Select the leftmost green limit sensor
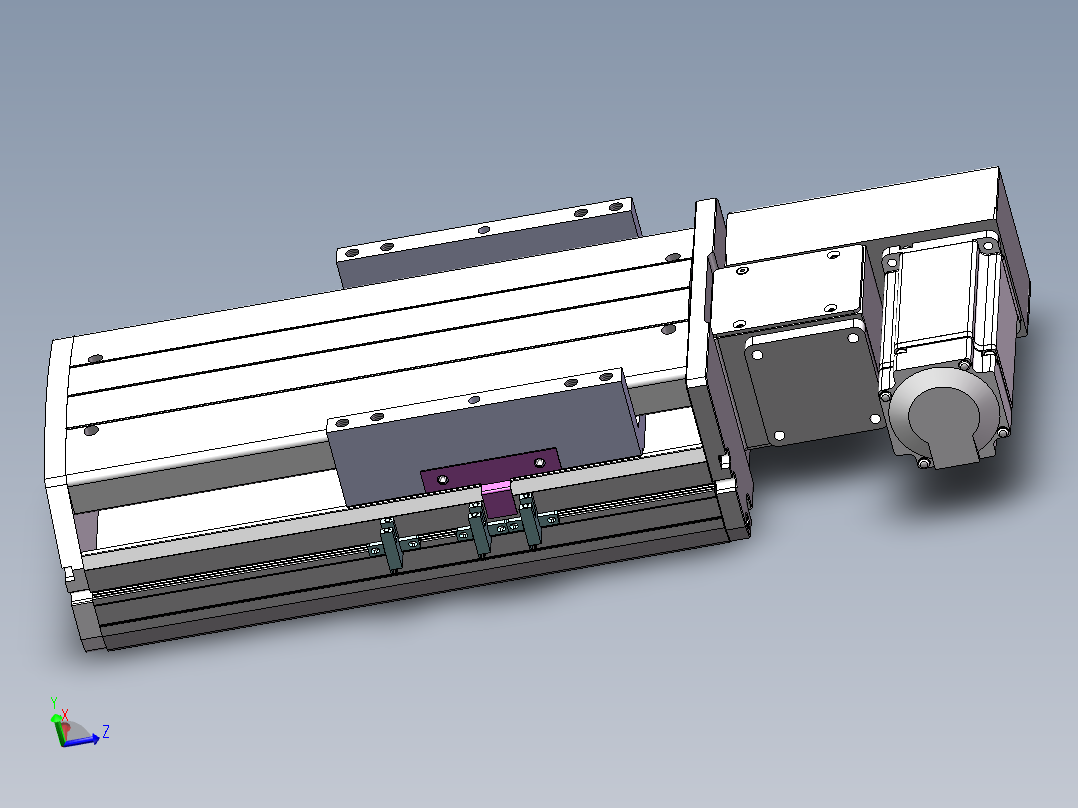1078x808 pixels. coord(390,545)
